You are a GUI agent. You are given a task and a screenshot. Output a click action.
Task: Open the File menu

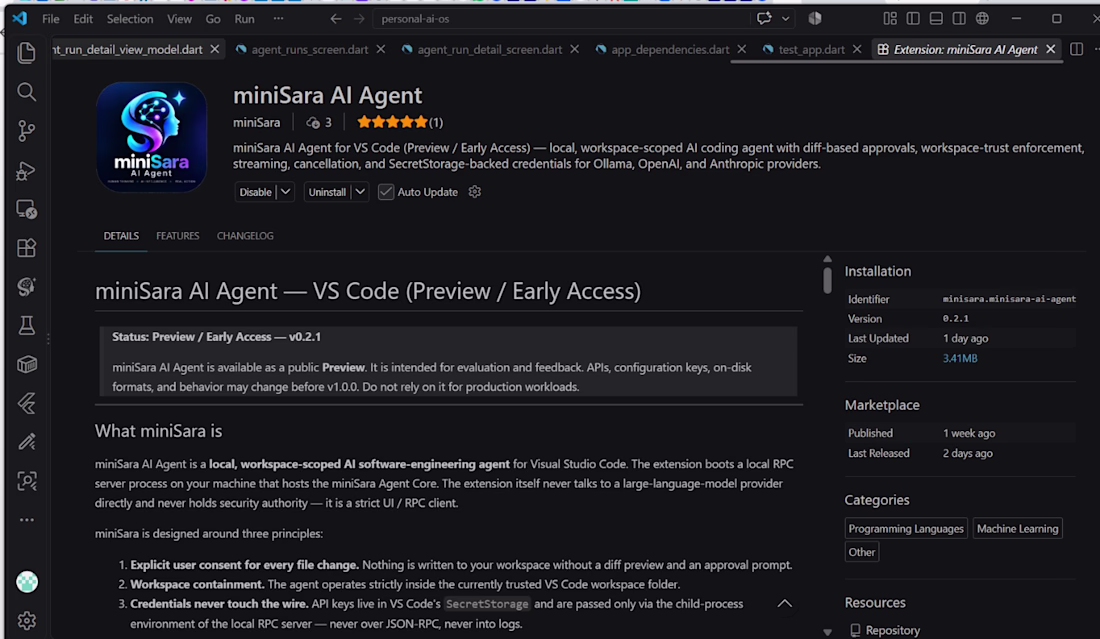[51, 19]
